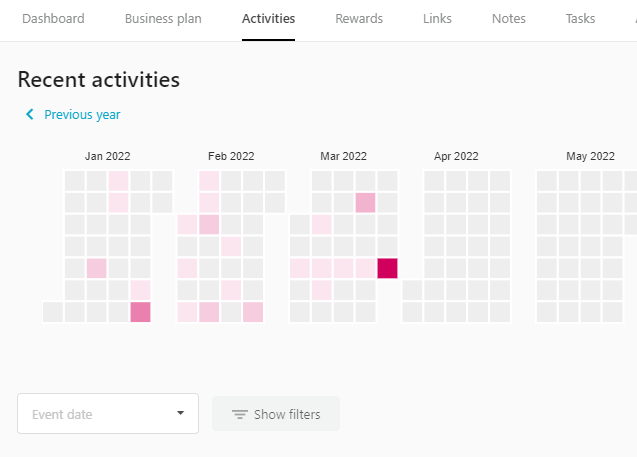This screenshot has width=637, height=457.
Task: Click the Show filters button
Action: 276,414
